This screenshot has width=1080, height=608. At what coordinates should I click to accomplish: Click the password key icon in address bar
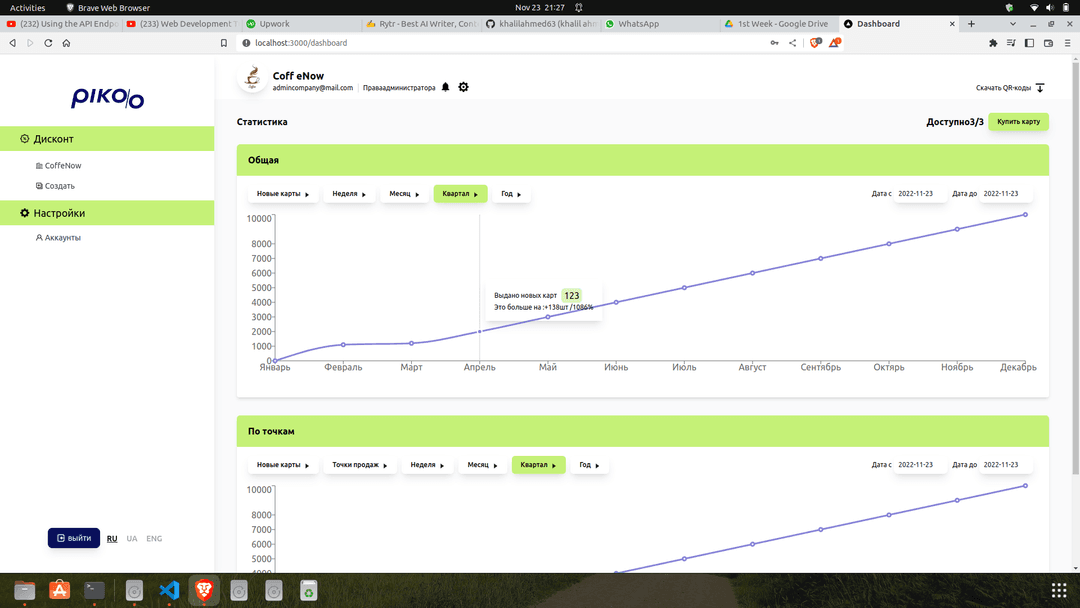click(x=774, y=43)
